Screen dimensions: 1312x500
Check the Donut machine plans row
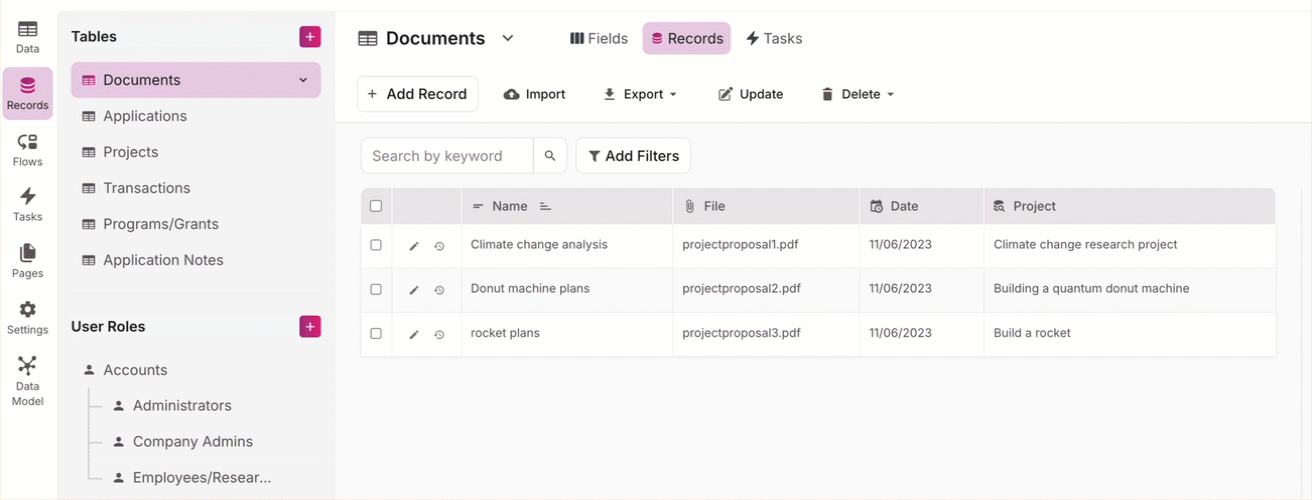point(376,289)
